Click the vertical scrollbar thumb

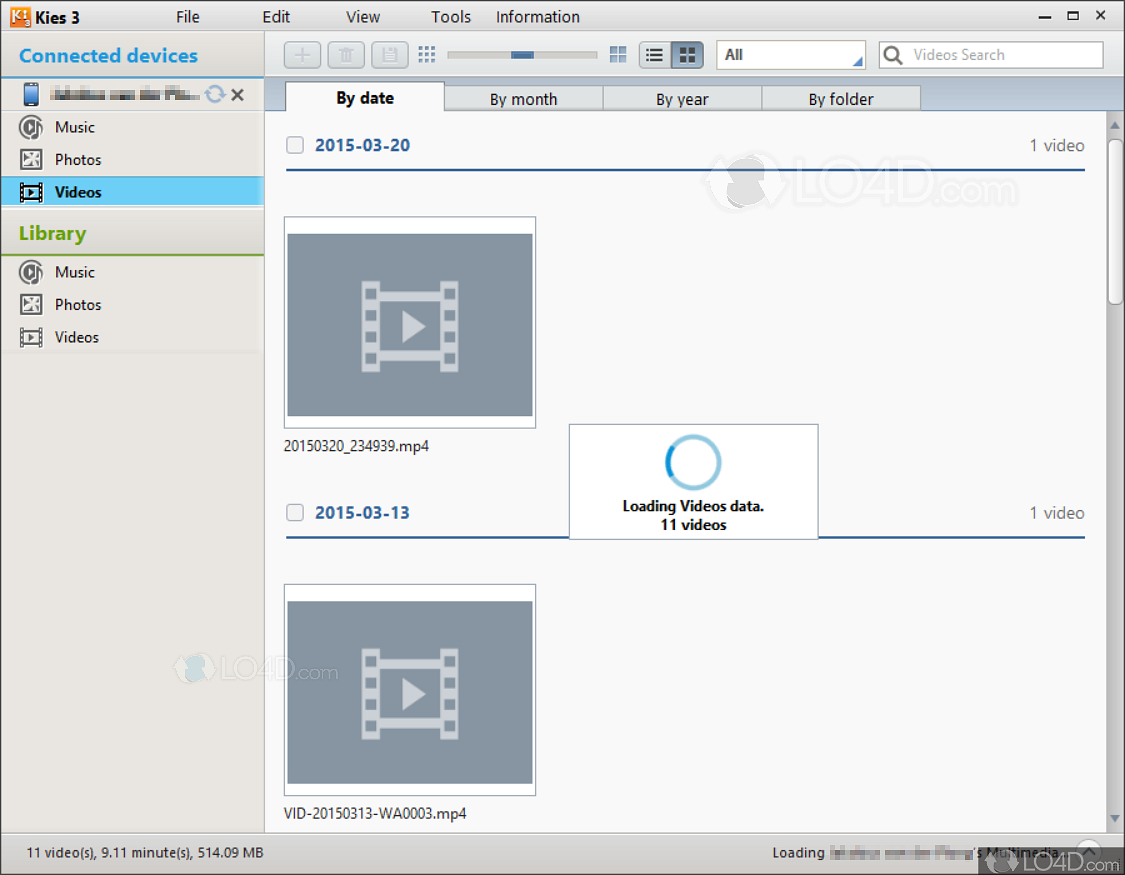[x=1114, y=222]
